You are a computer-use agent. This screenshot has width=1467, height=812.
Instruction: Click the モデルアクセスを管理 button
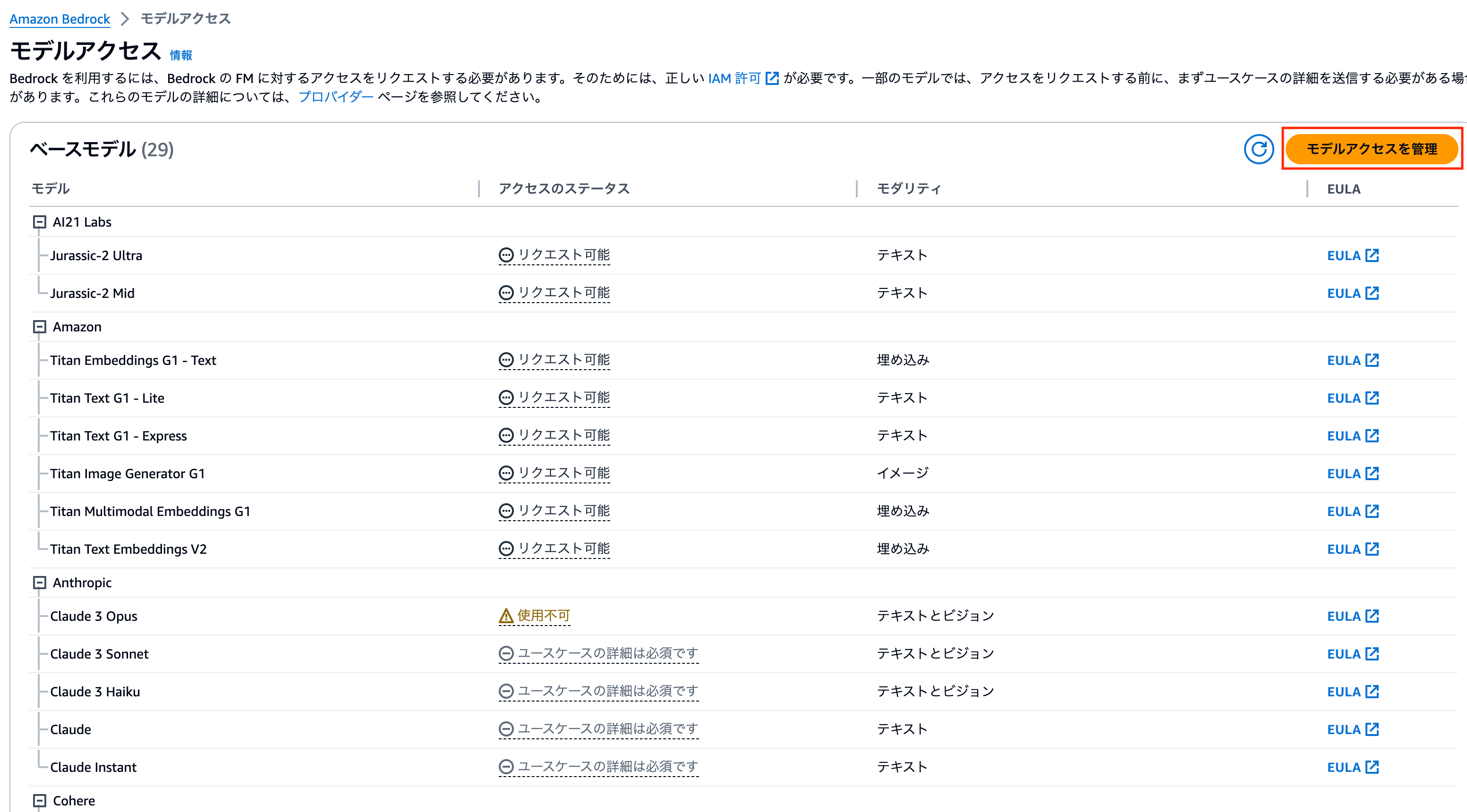pyautogui.click(x=1371, y=149)
